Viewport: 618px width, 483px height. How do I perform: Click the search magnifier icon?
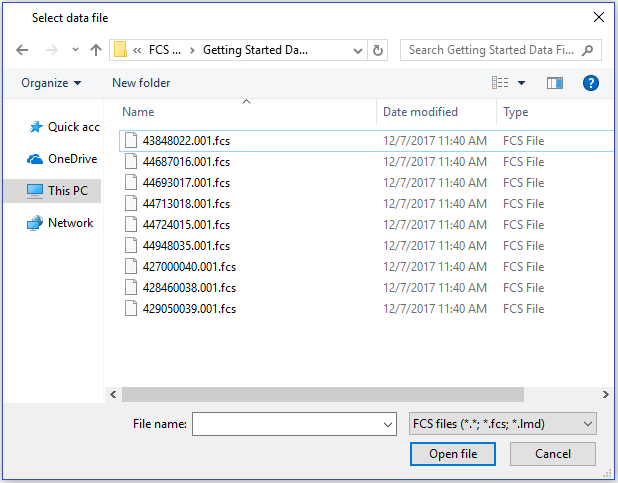pyautogui.click(x=587, y=50)
